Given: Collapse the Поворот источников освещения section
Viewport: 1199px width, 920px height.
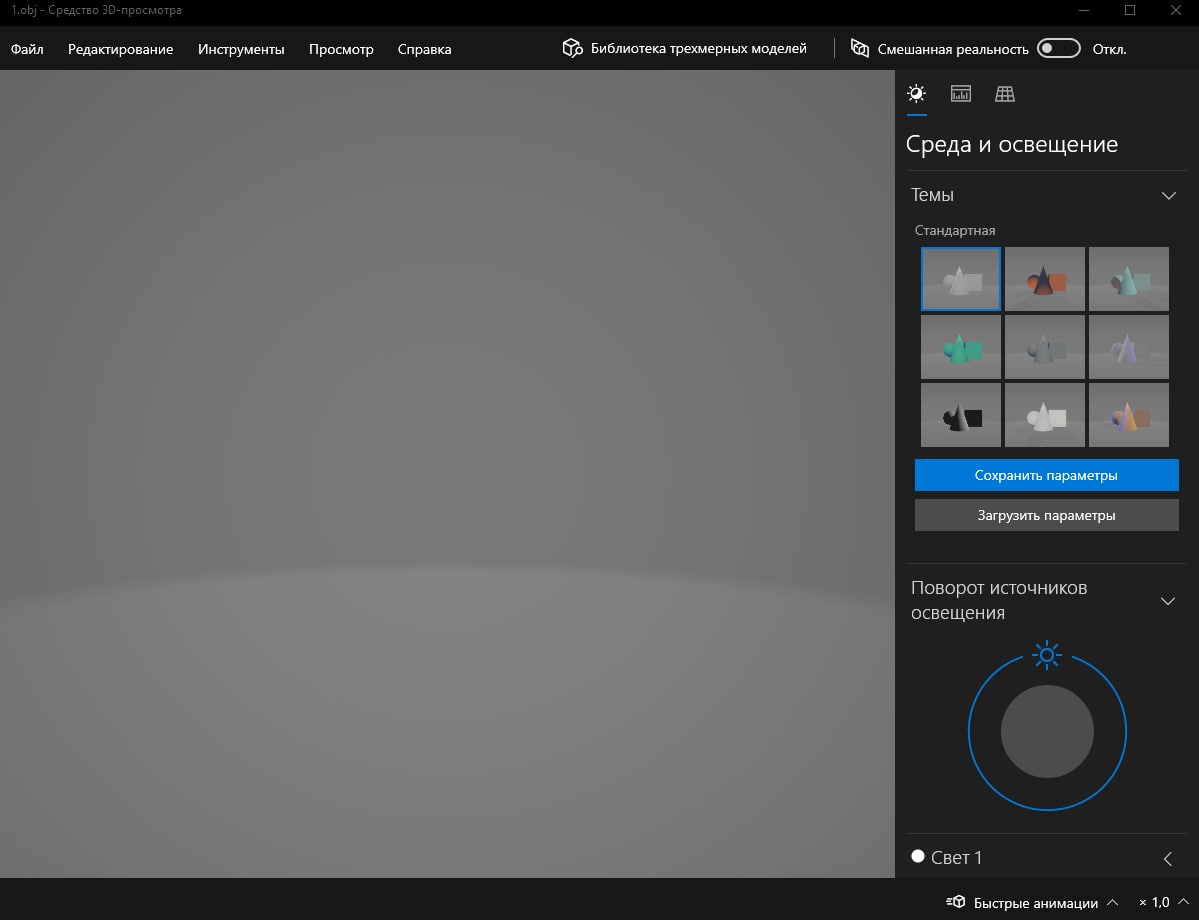Looking at the screenshot, I should [1168, 601].
